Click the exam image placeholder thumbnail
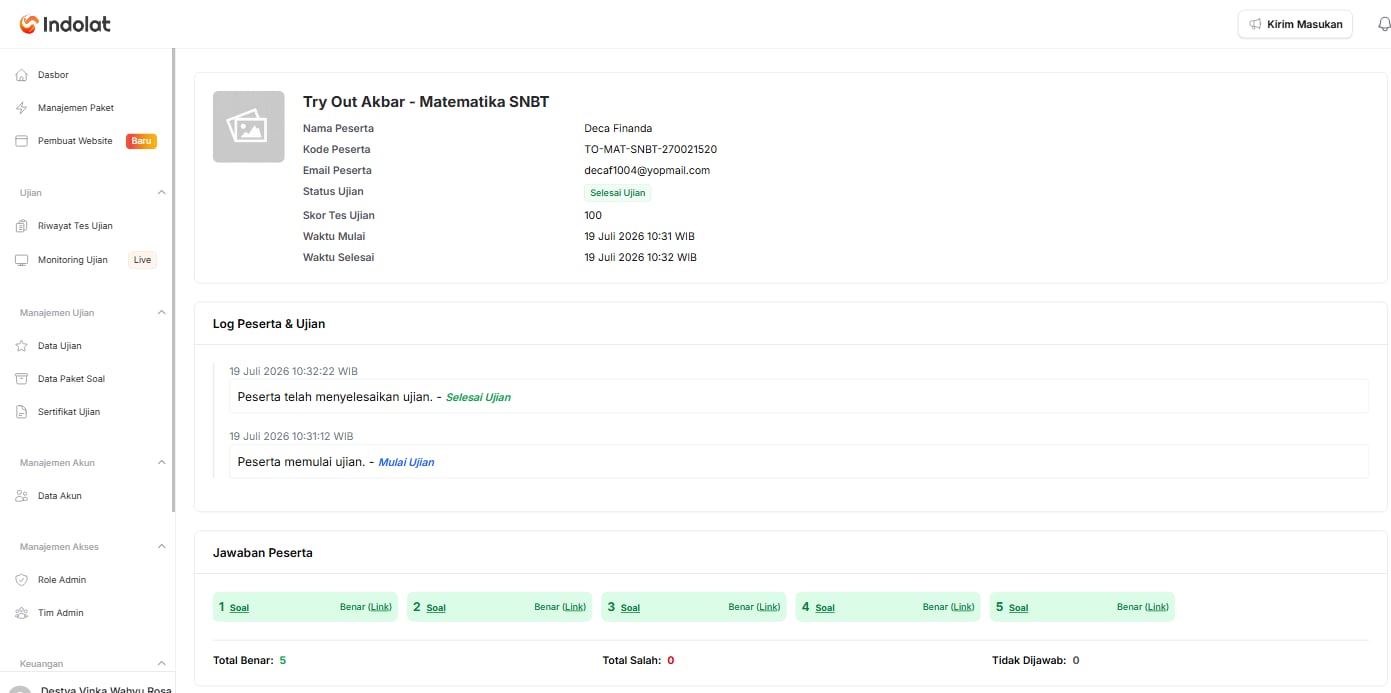 tap(248, 126)
